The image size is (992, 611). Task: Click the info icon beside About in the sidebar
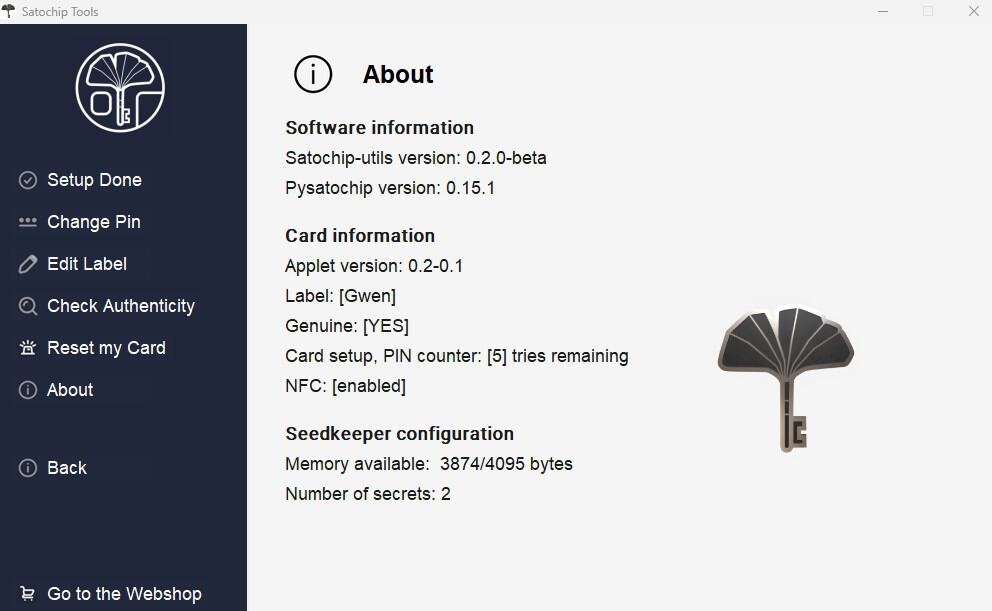(28, 390)
